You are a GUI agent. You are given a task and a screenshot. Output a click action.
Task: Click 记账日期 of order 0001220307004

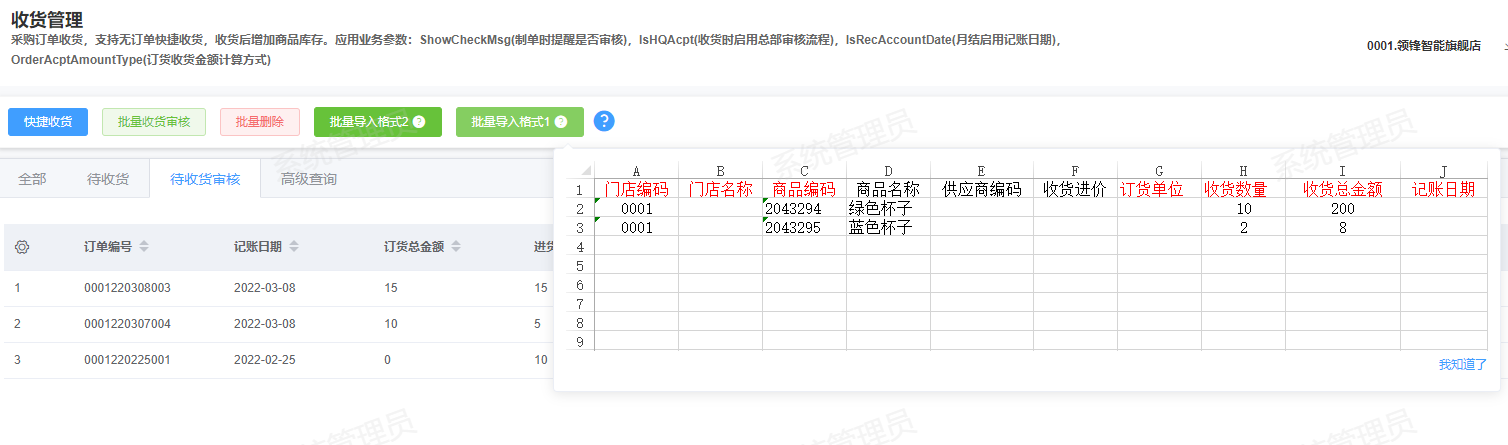pyautogui.click(x=264, y=324)
